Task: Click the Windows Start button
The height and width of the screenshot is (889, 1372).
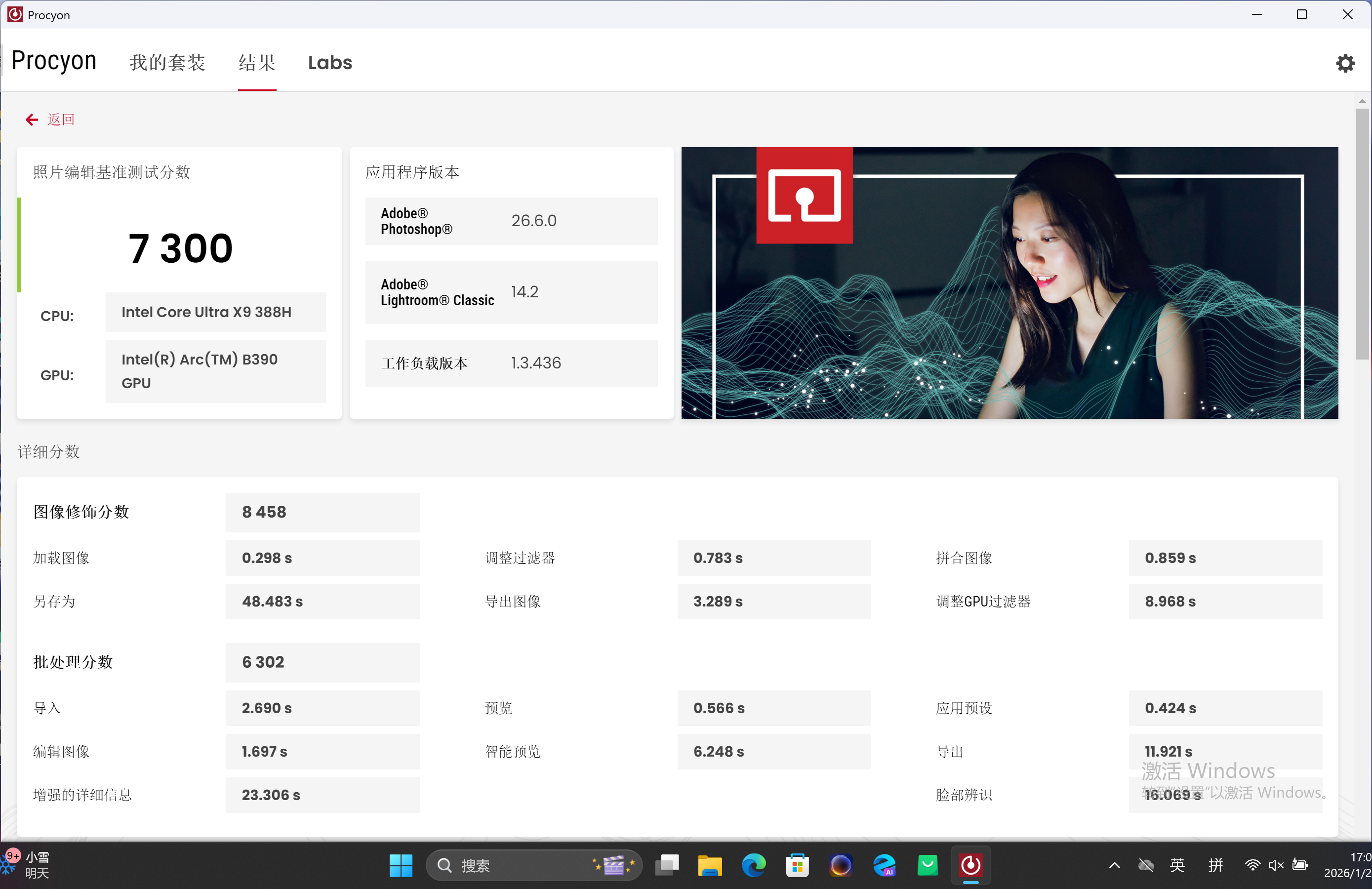Action: [401, 865]
